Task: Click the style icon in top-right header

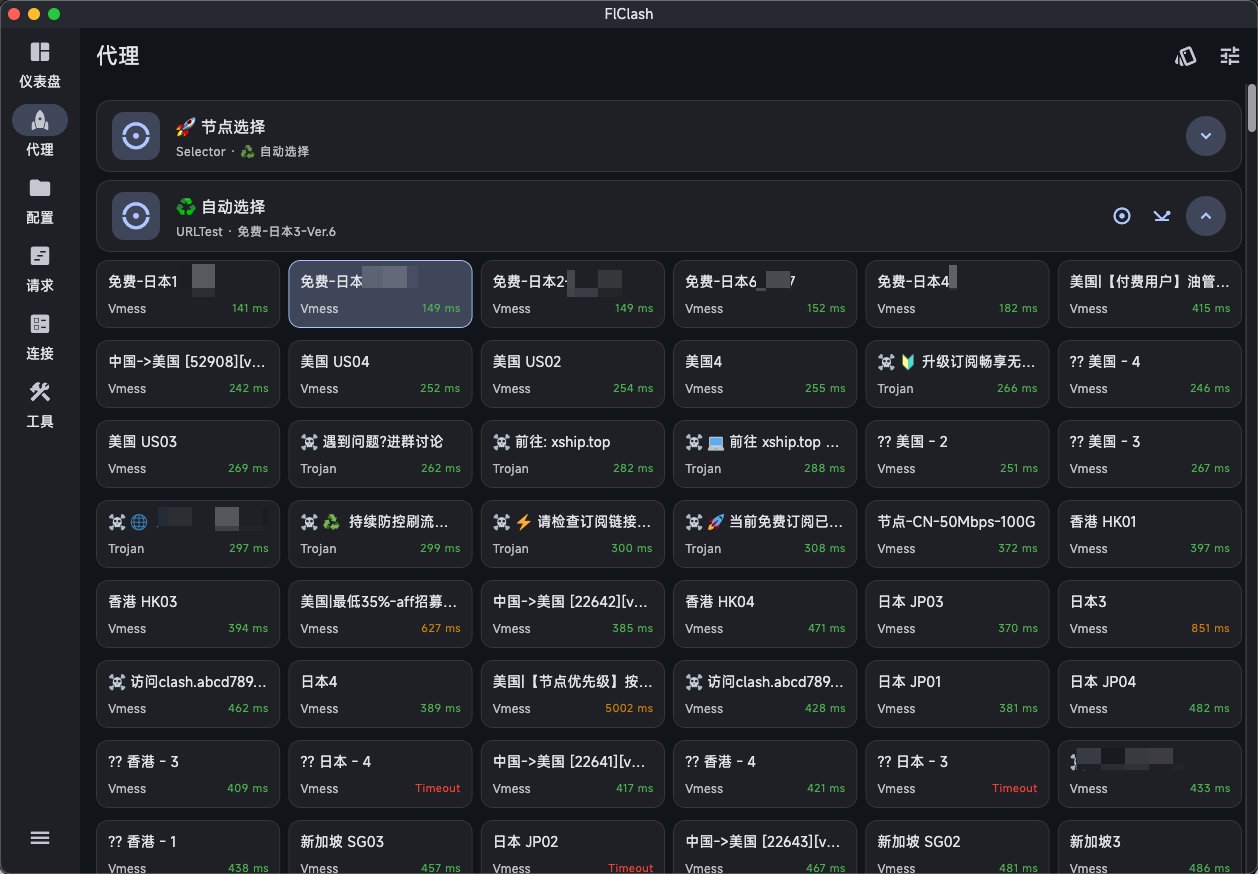Action: (x=1185, y=56)
